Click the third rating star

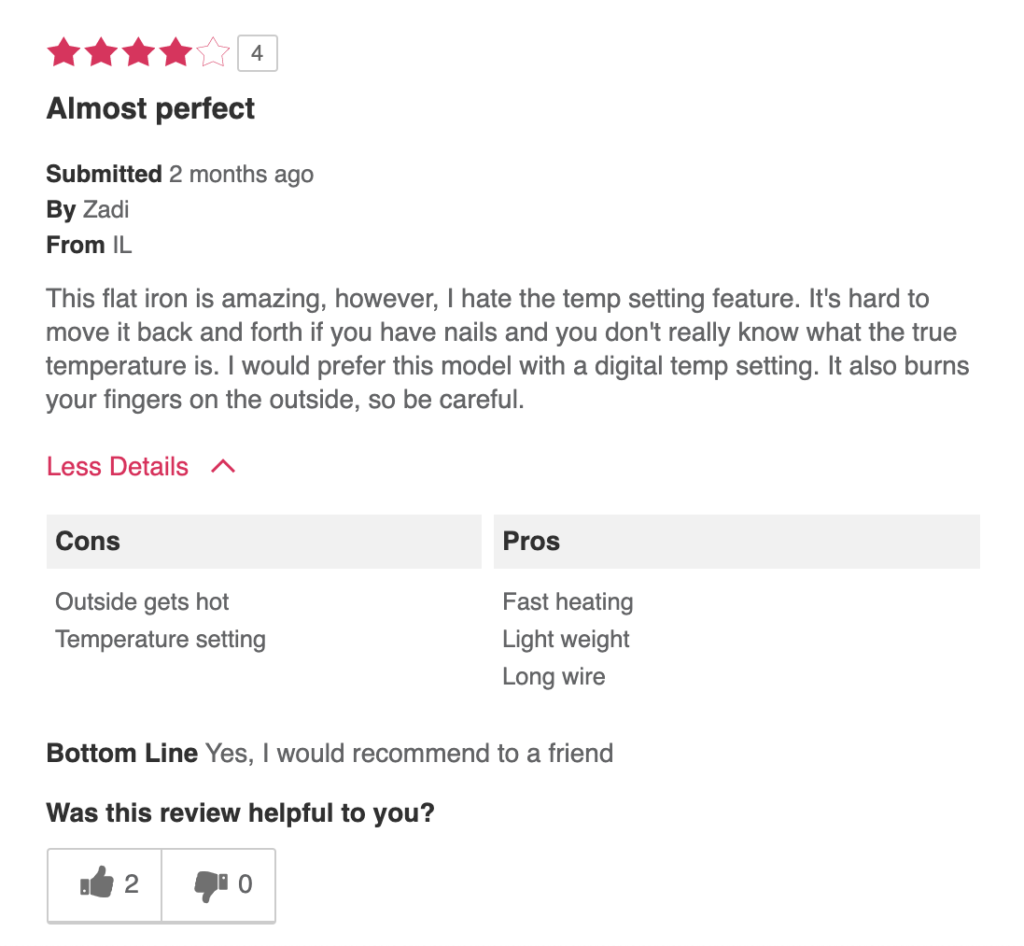pos(138,52)
